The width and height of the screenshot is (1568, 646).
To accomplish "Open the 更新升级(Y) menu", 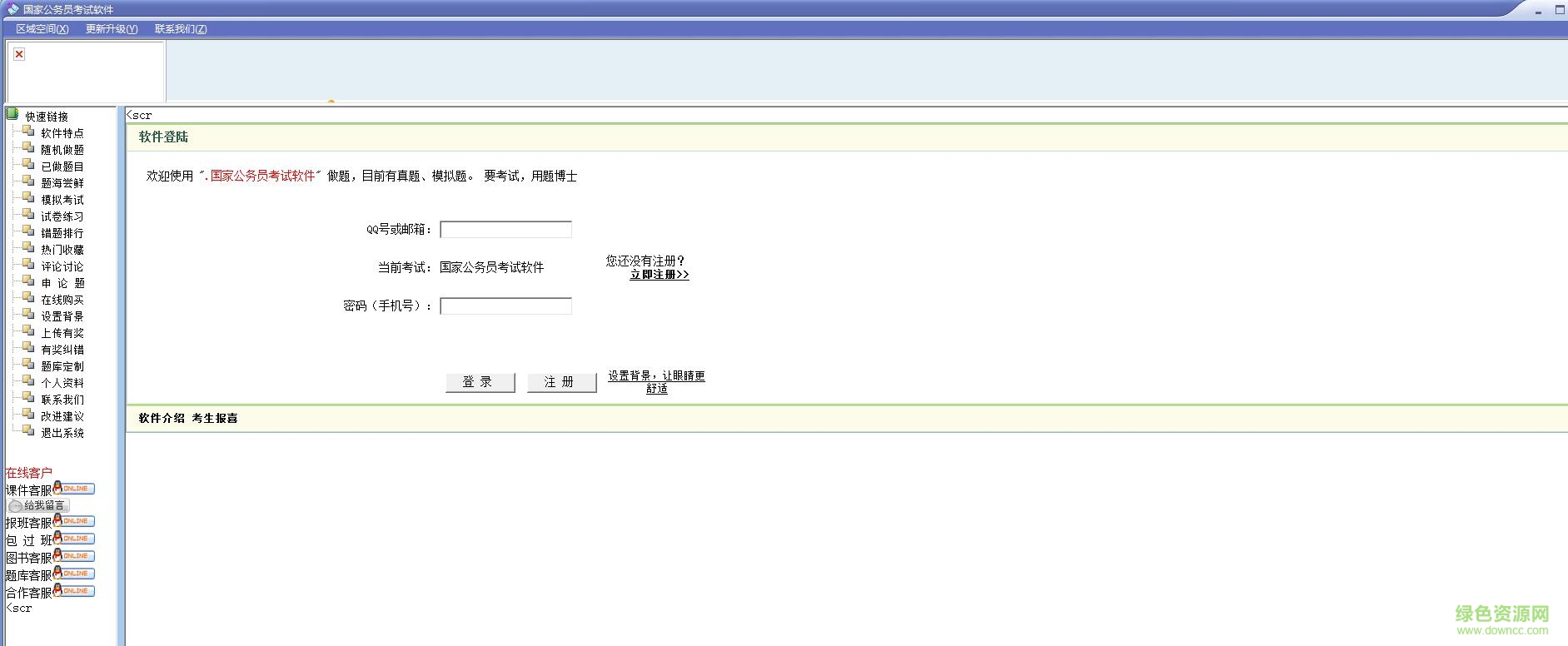I will pyautogui.click(x=112, y=29).
